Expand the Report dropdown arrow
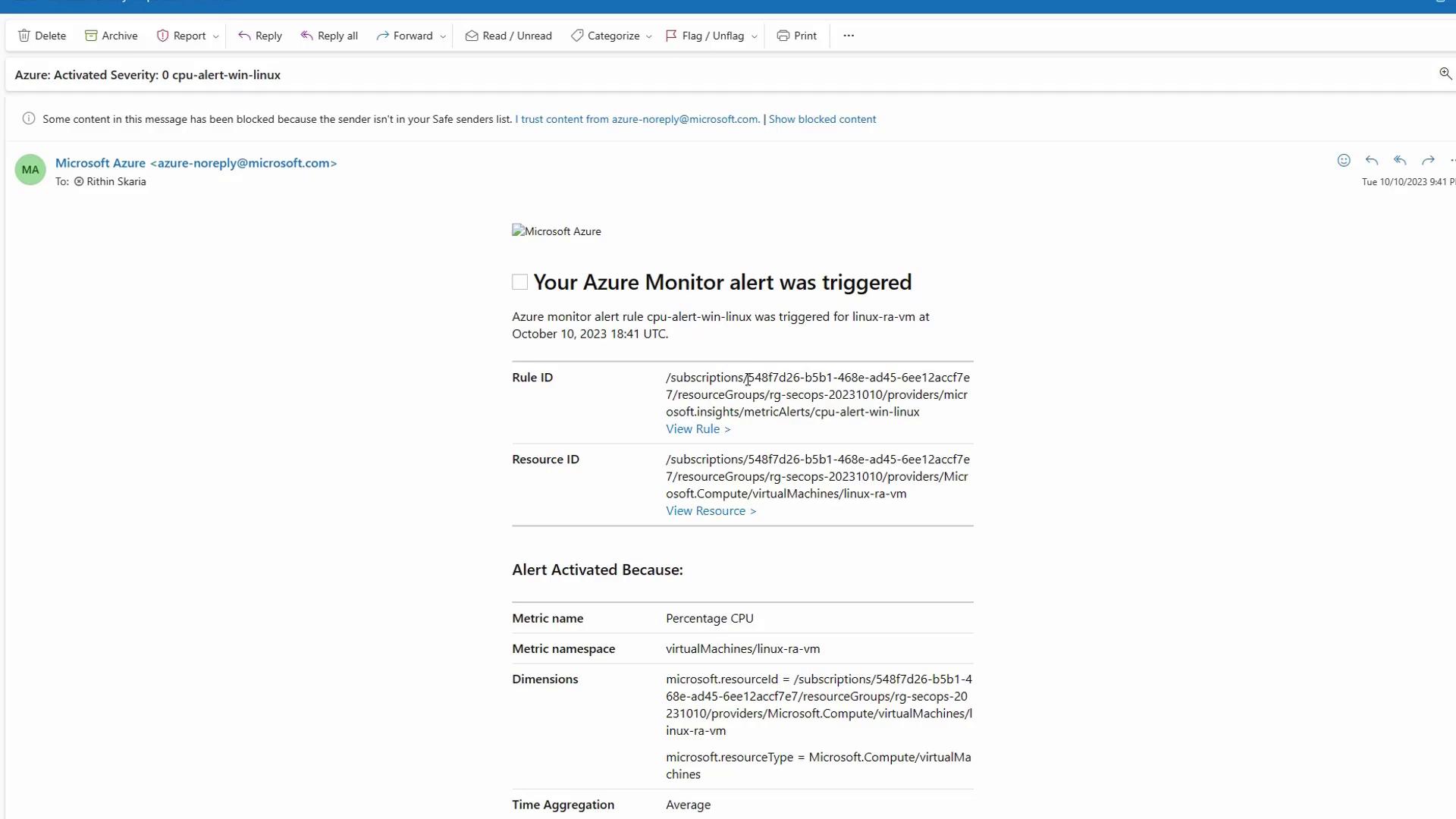The height and width of the screenshot is (819, 1456). tap(216, 36)
